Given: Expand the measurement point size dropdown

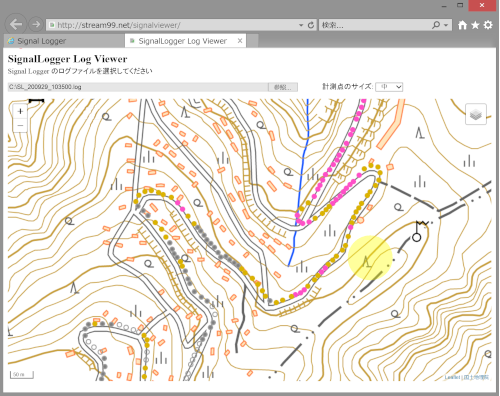Looking at the screenshot, I should [389, 87].
